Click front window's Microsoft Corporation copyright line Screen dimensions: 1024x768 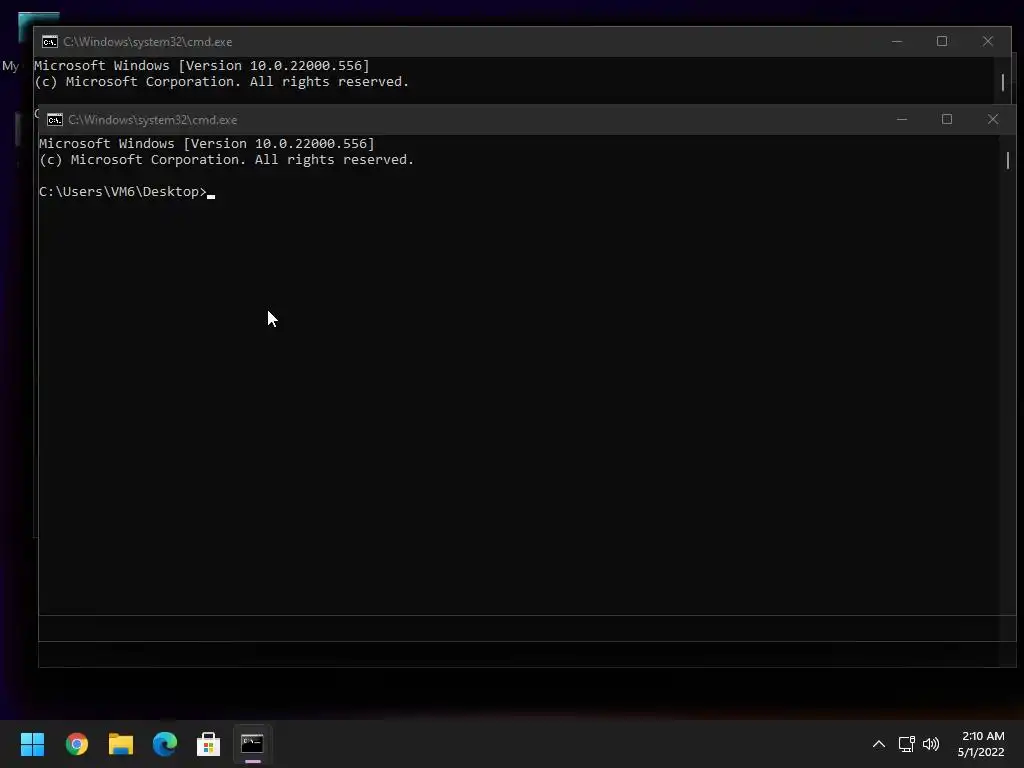tap(227, 160)
